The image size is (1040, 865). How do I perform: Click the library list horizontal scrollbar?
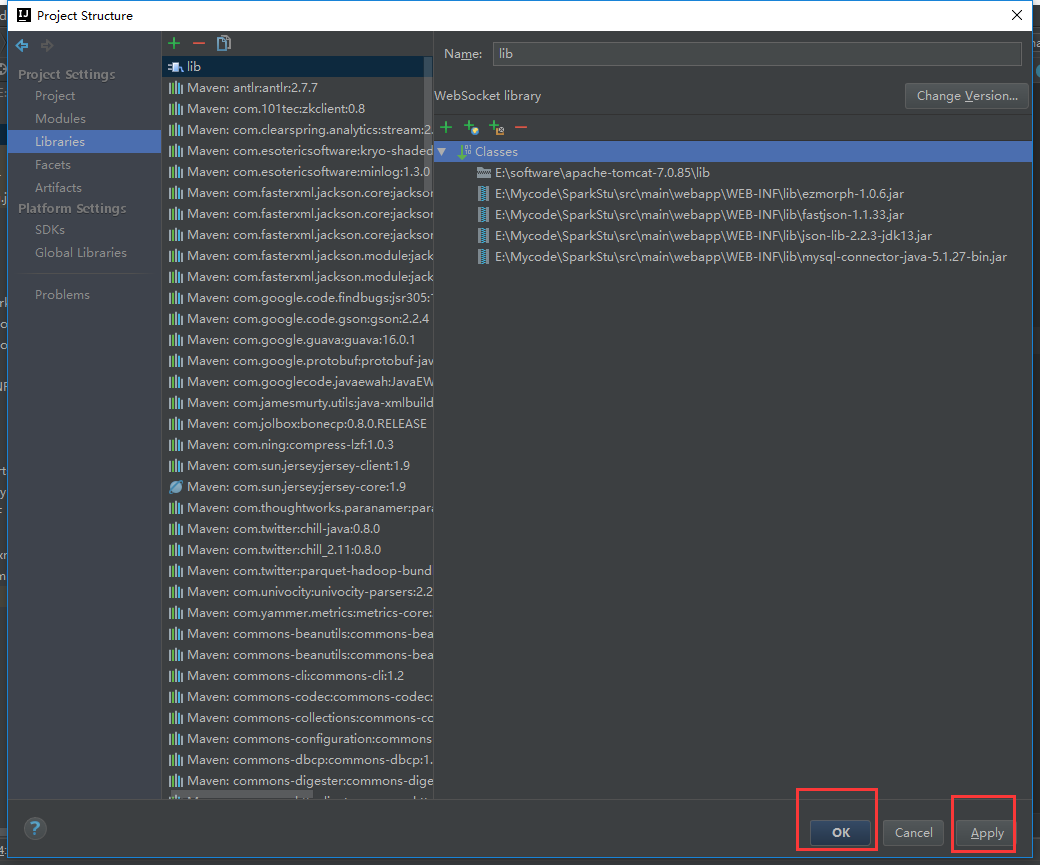pyautogui.click(x=241, y=795)
